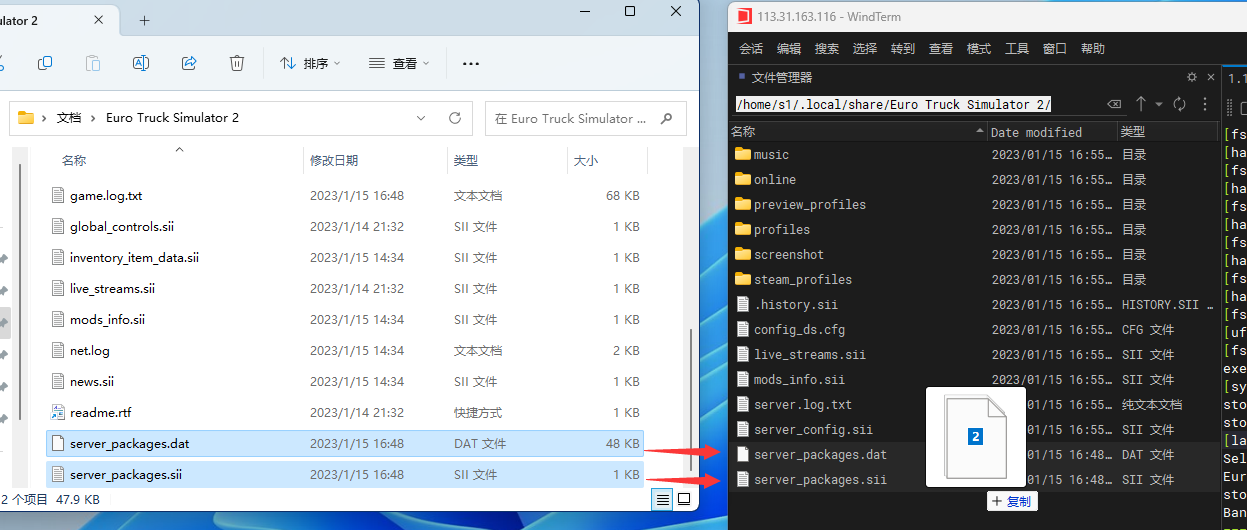Open the 查看 view dropdown in Explorer
This screenshot has width=1247, height=530.
click(399, 63)
